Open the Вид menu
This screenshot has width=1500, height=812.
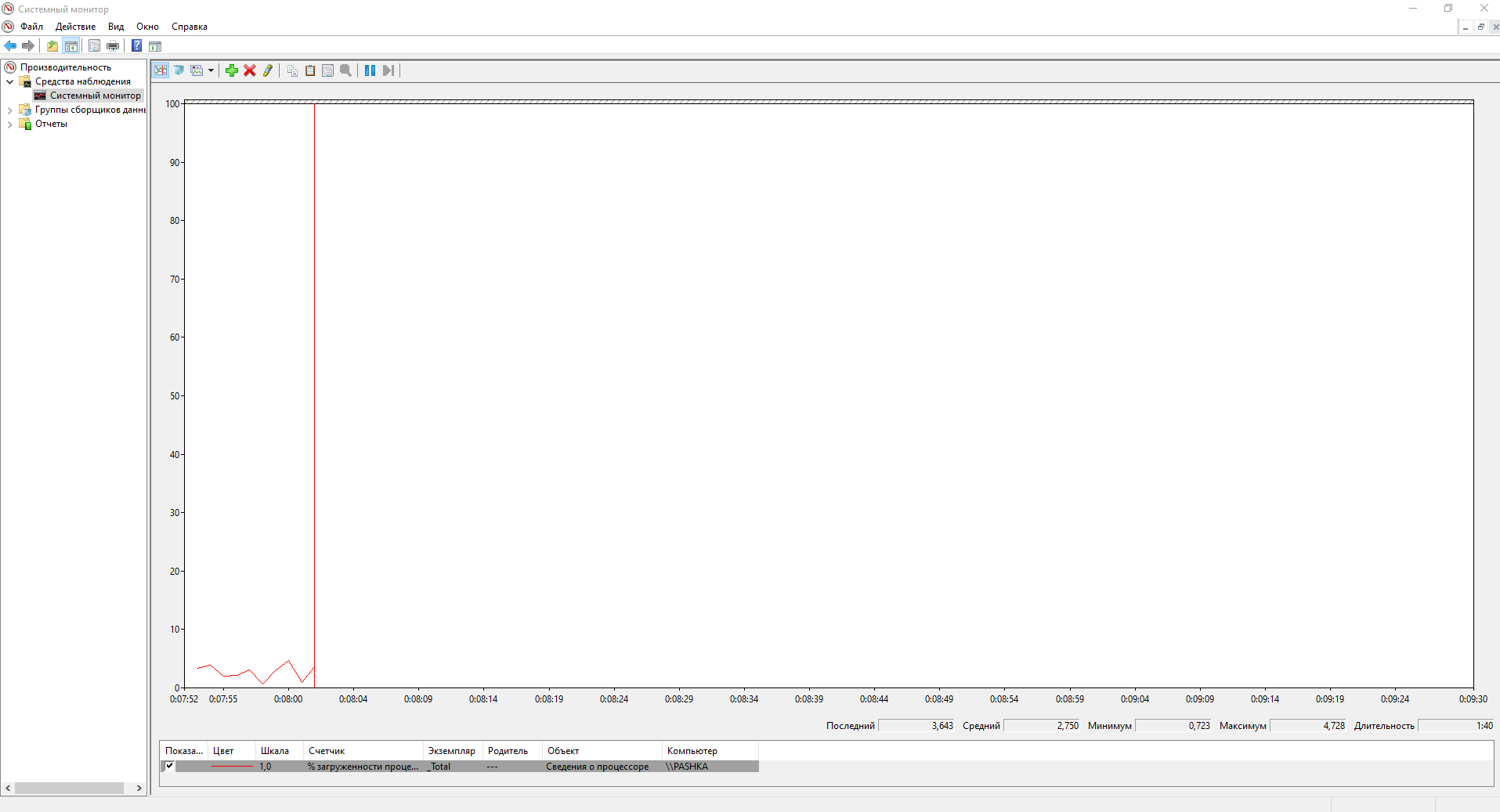click(x=116, y=27)
